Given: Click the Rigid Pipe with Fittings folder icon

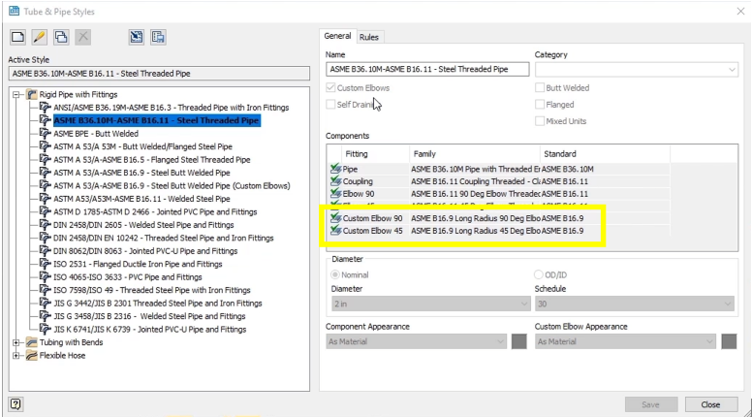Looking at the screenshot, I should [31, 94].
